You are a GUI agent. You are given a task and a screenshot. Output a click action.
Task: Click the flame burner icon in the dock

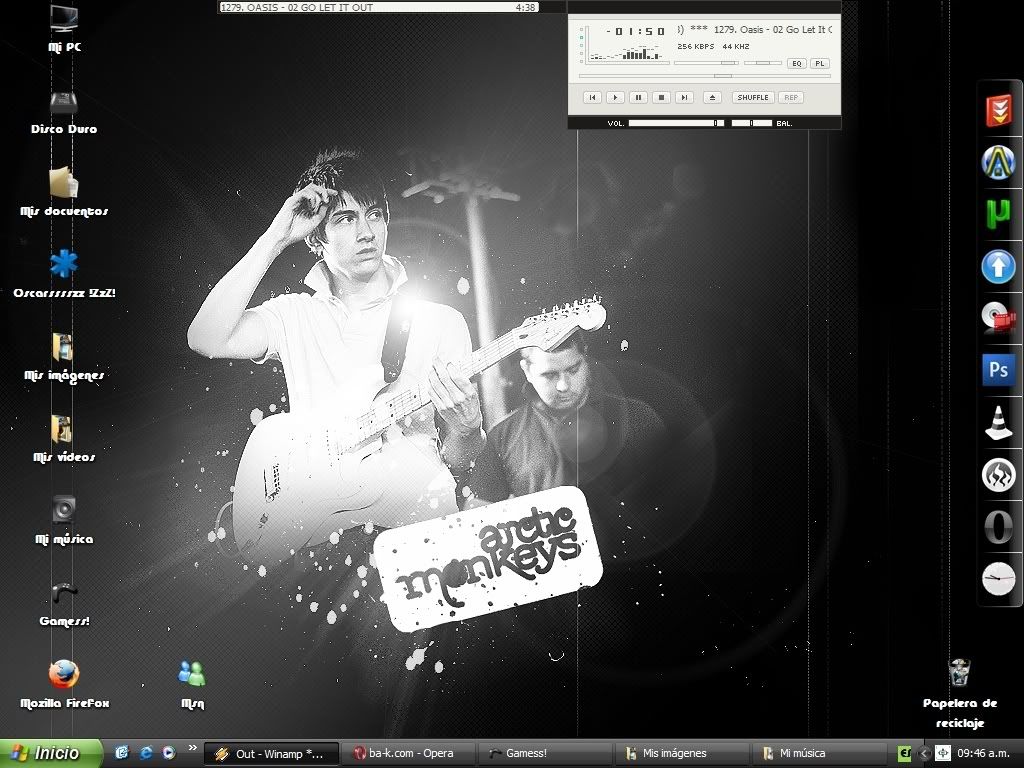pos(999,475)
